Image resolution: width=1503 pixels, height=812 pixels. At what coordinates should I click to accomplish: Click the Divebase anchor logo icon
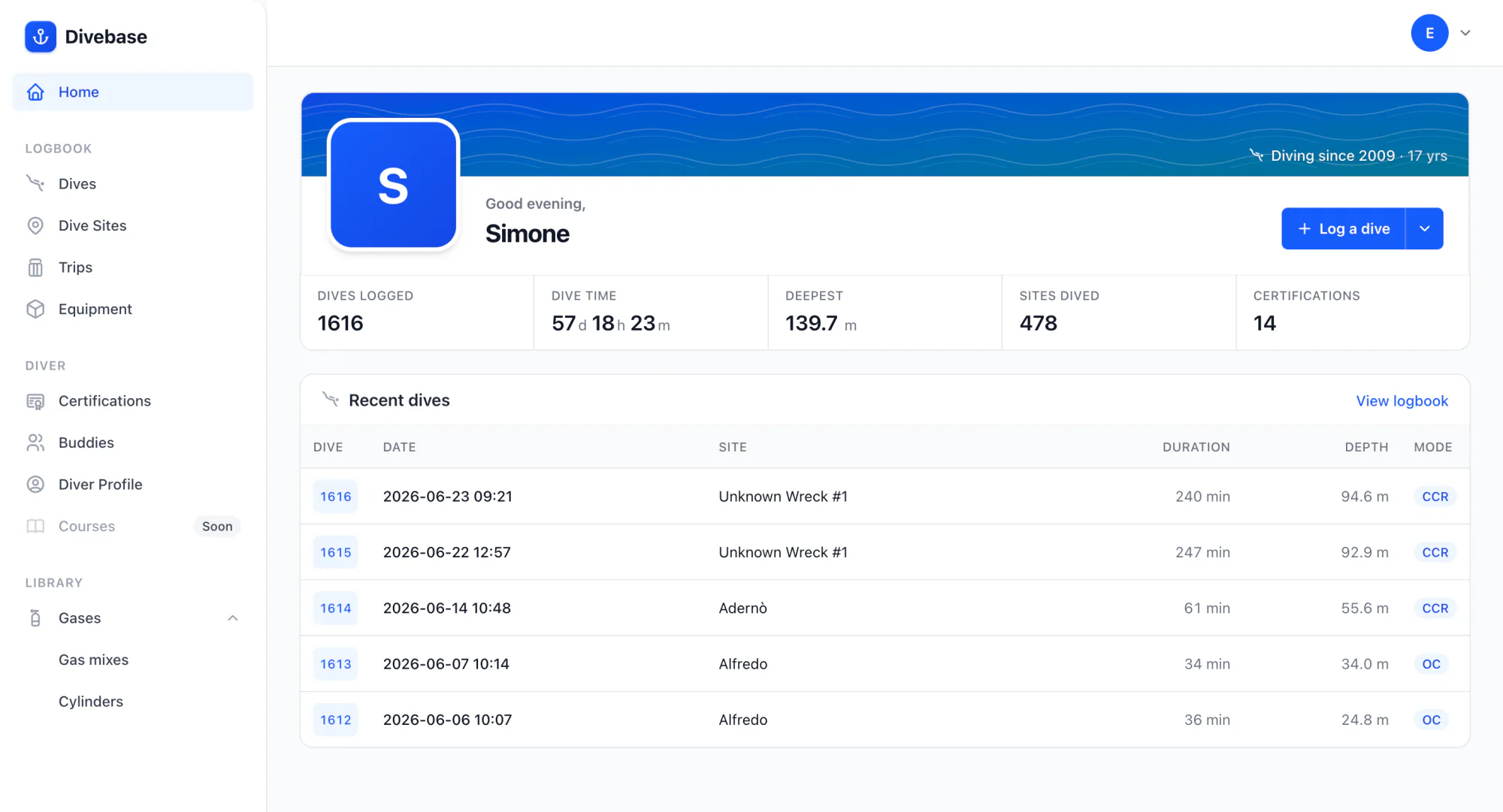pos(41,37)
